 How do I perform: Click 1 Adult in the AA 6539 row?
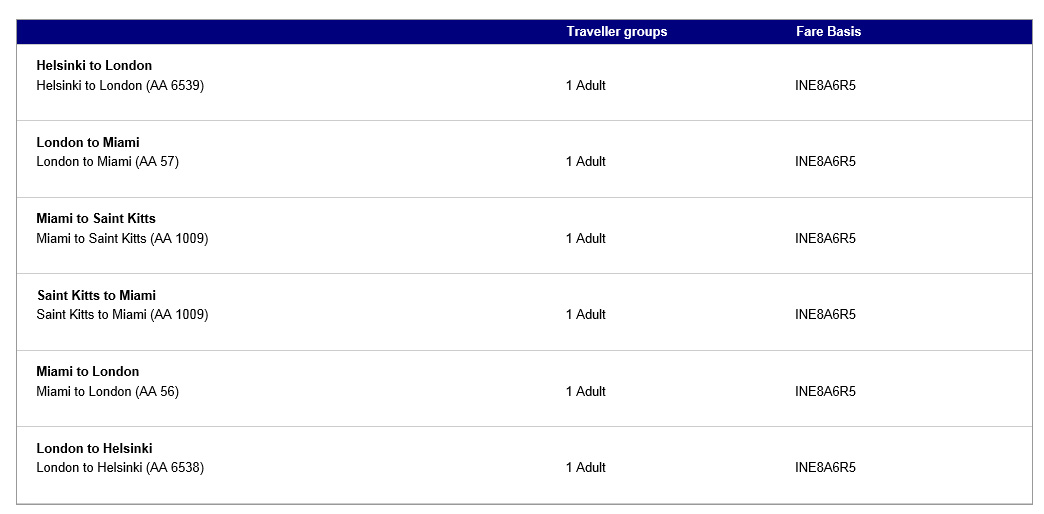[x=586, y=86]
